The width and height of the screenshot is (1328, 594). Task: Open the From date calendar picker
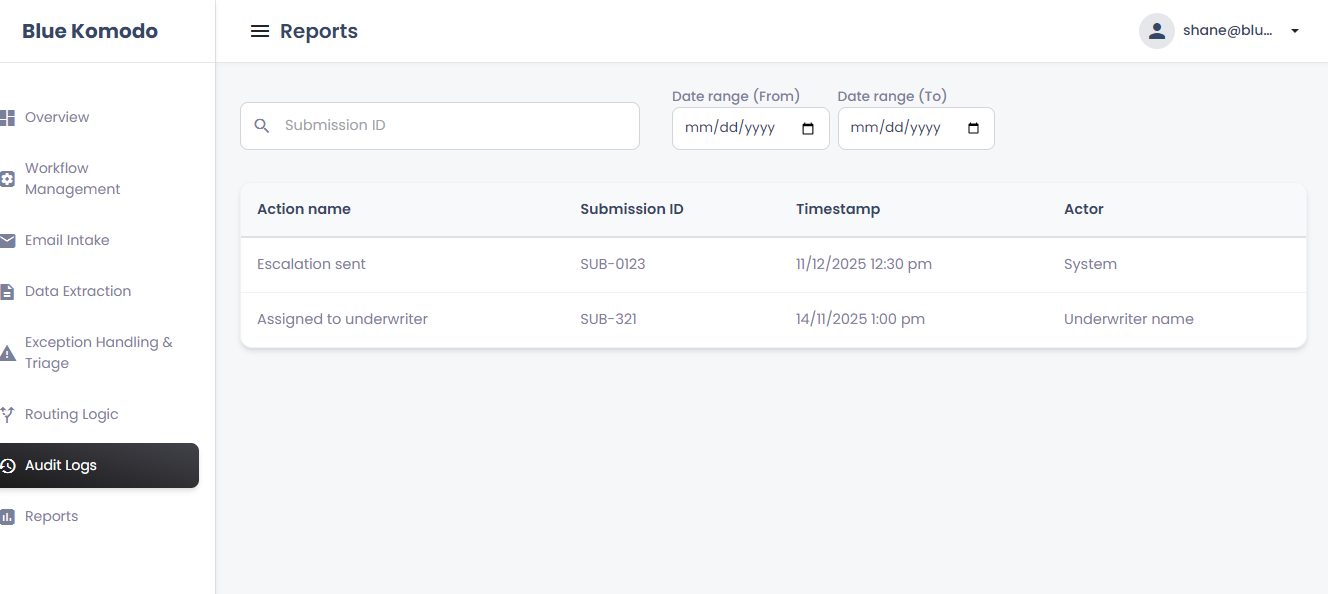click(x=809, y=129)
